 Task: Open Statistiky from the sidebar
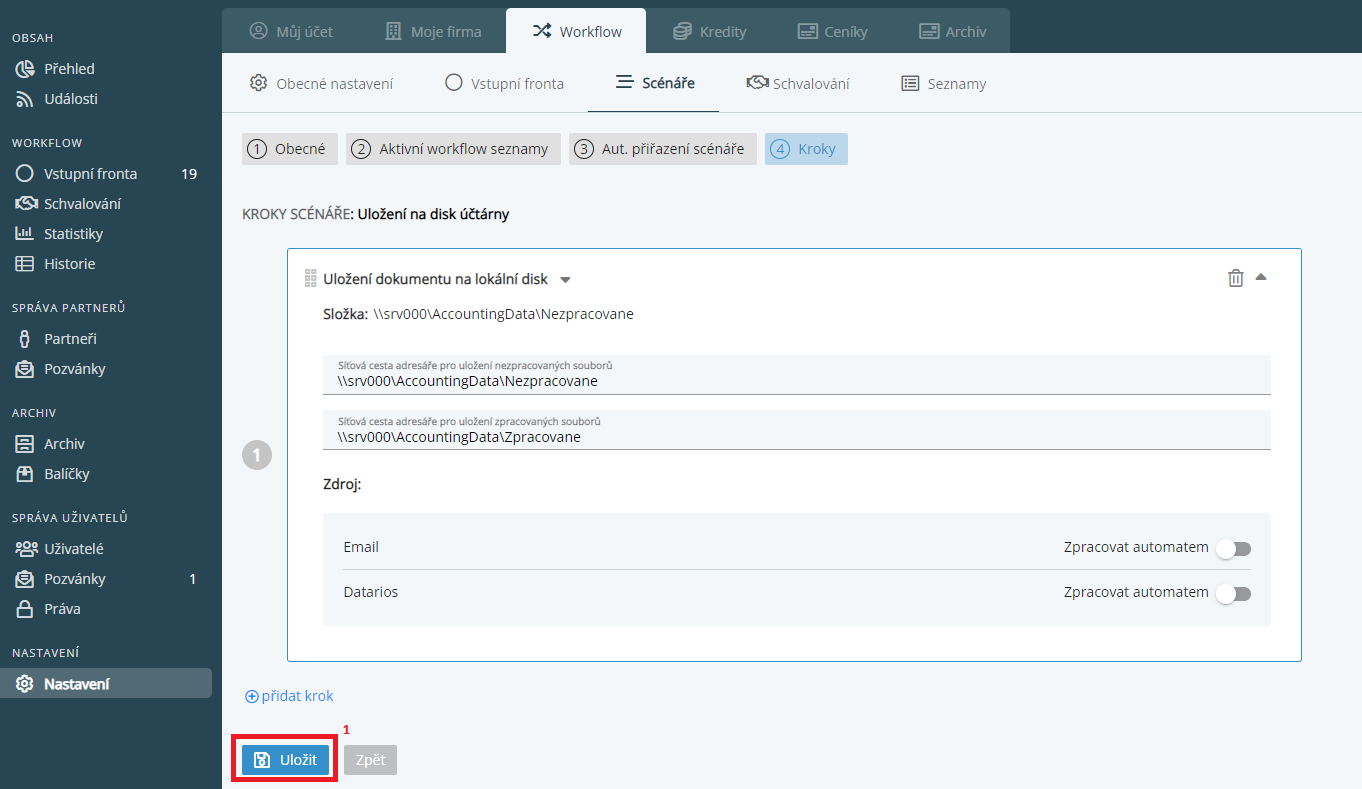pyautogui.click(x=73, y=234)
